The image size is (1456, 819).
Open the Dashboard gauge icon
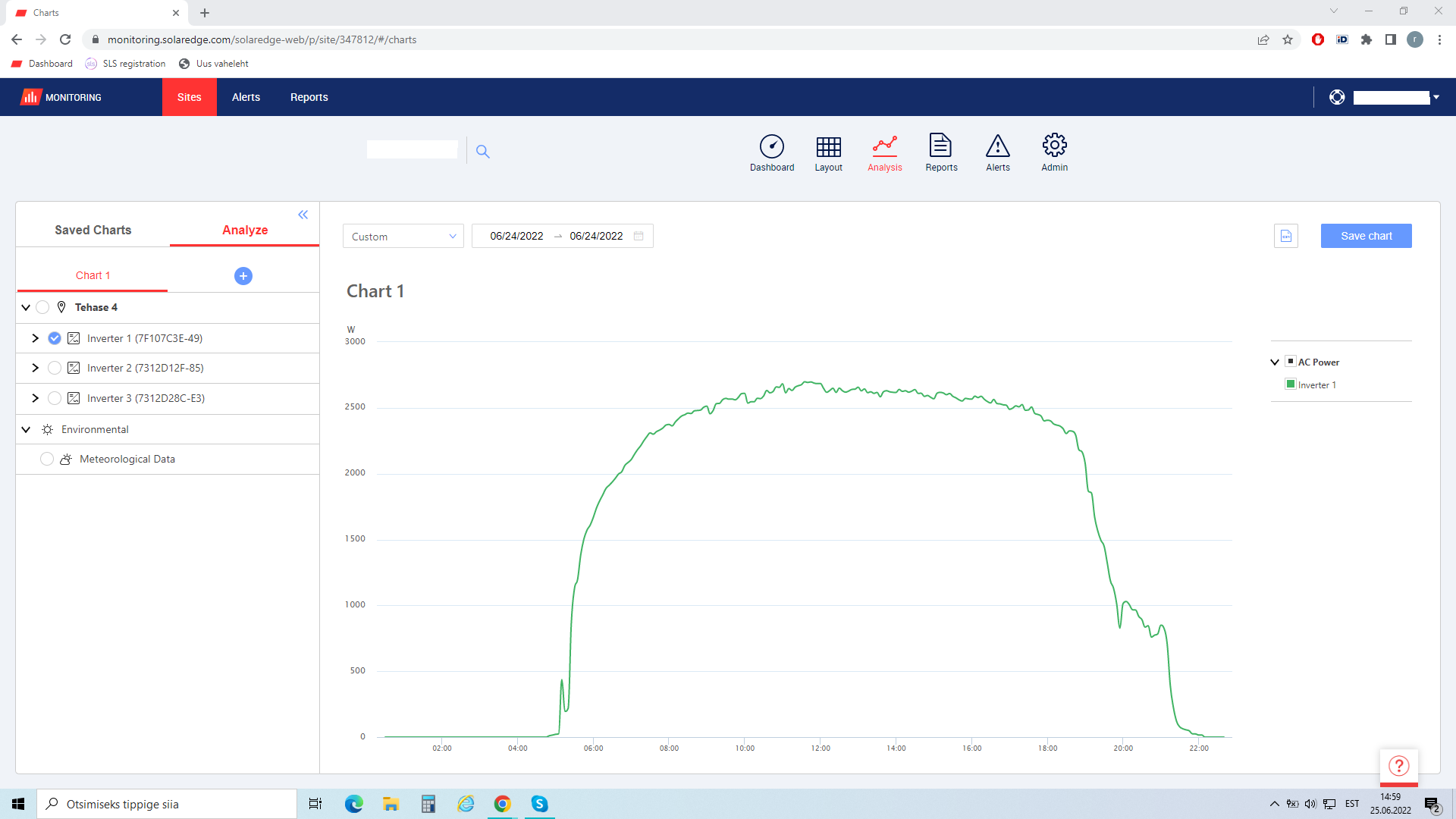pos(771,146)
